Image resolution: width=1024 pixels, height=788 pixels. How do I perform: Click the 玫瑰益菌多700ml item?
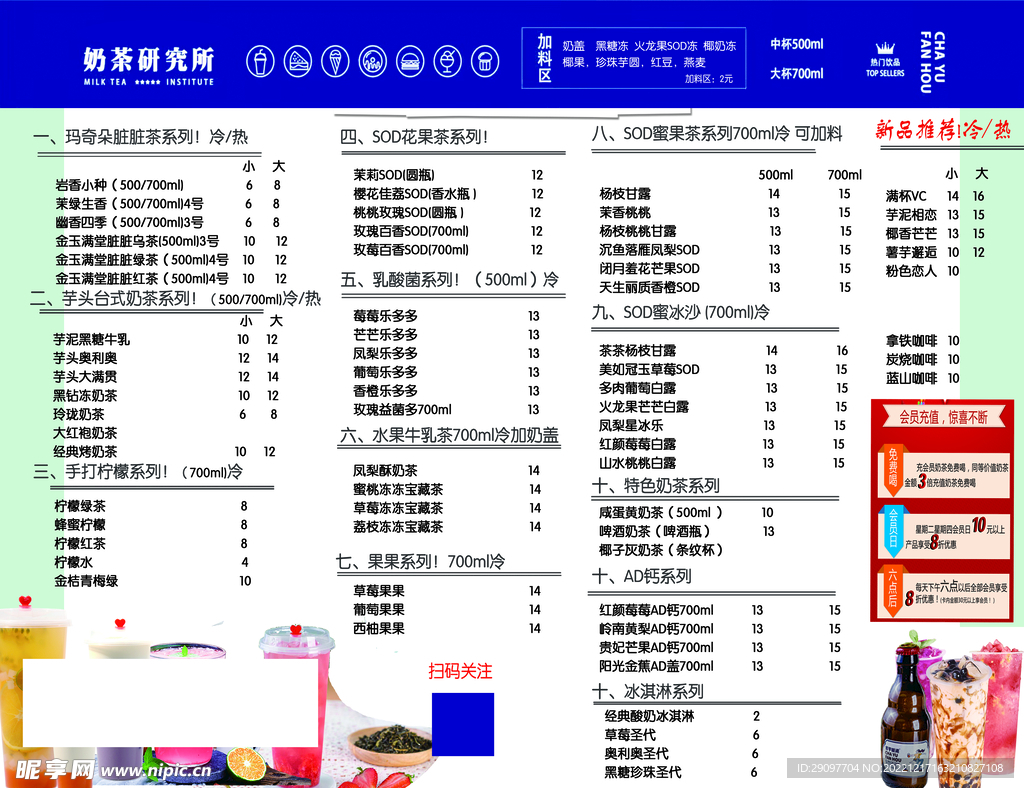(402, 410)
